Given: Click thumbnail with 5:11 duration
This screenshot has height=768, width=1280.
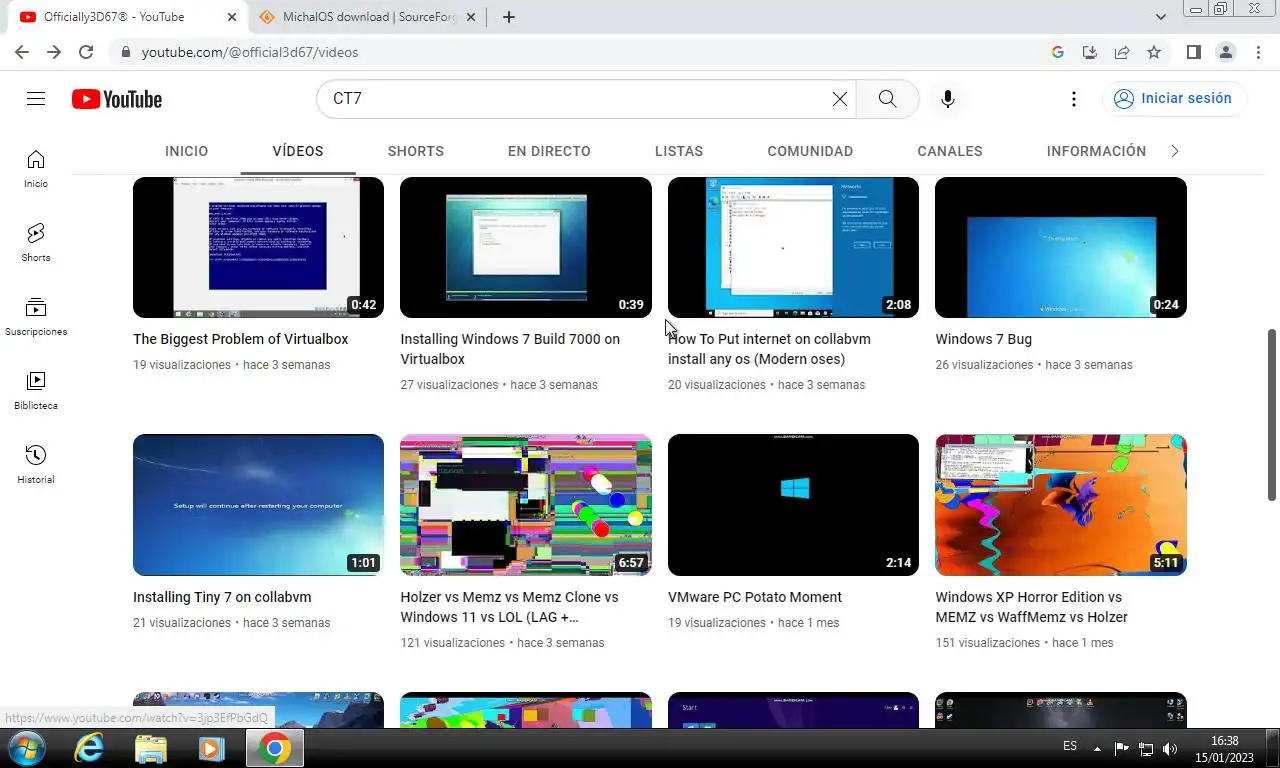Looking at the screenshot, I should point(1061,505).
